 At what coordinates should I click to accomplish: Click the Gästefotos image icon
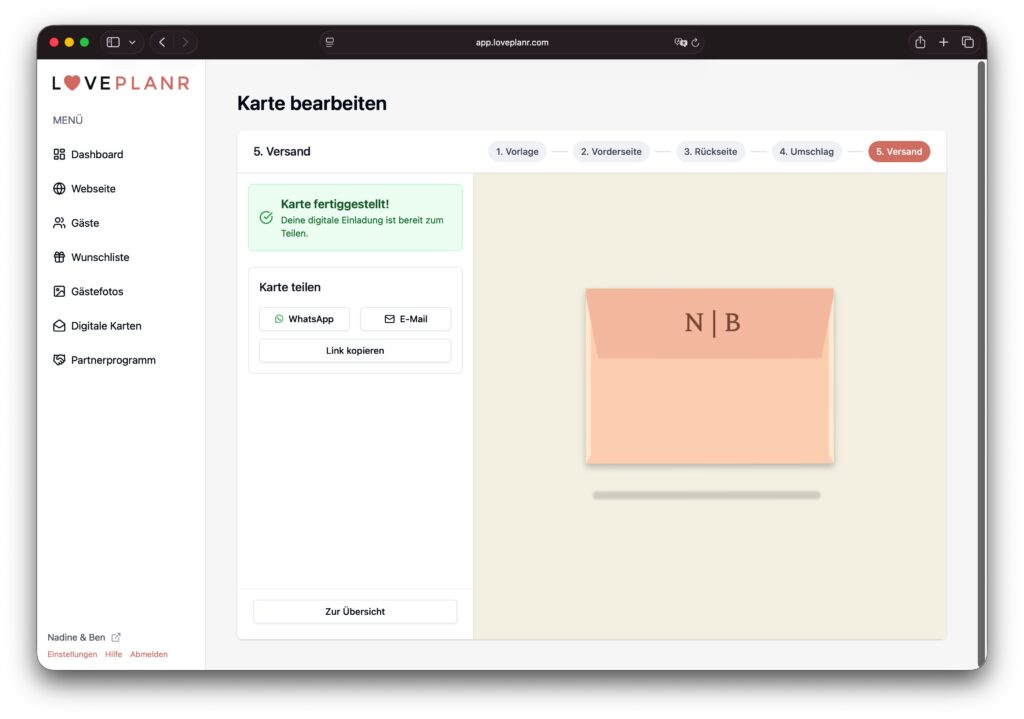point(59,292)
